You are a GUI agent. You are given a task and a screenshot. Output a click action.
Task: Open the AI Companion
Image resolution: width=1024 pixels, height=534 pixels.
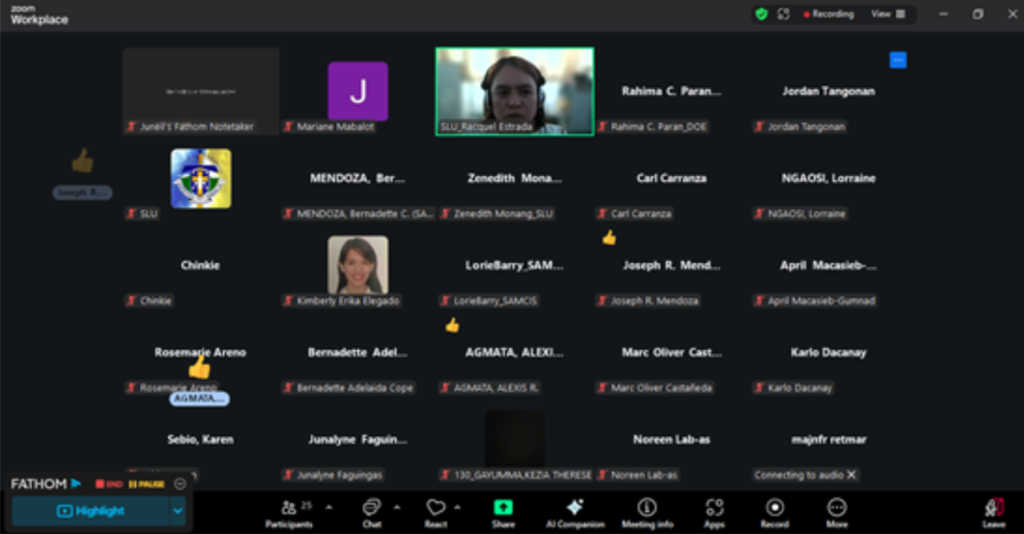574,511
